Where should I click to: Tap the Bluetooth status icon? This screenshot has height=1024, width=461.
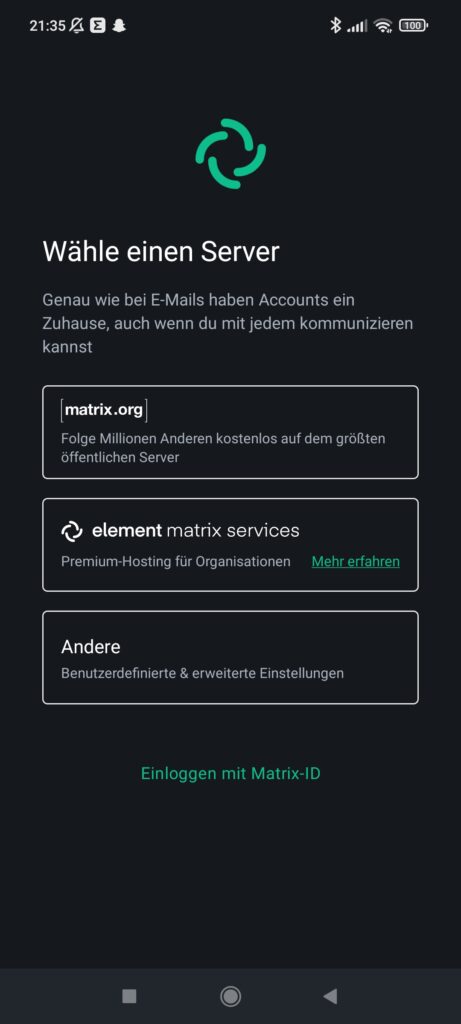pyautogui.click(x=336, y=25)
